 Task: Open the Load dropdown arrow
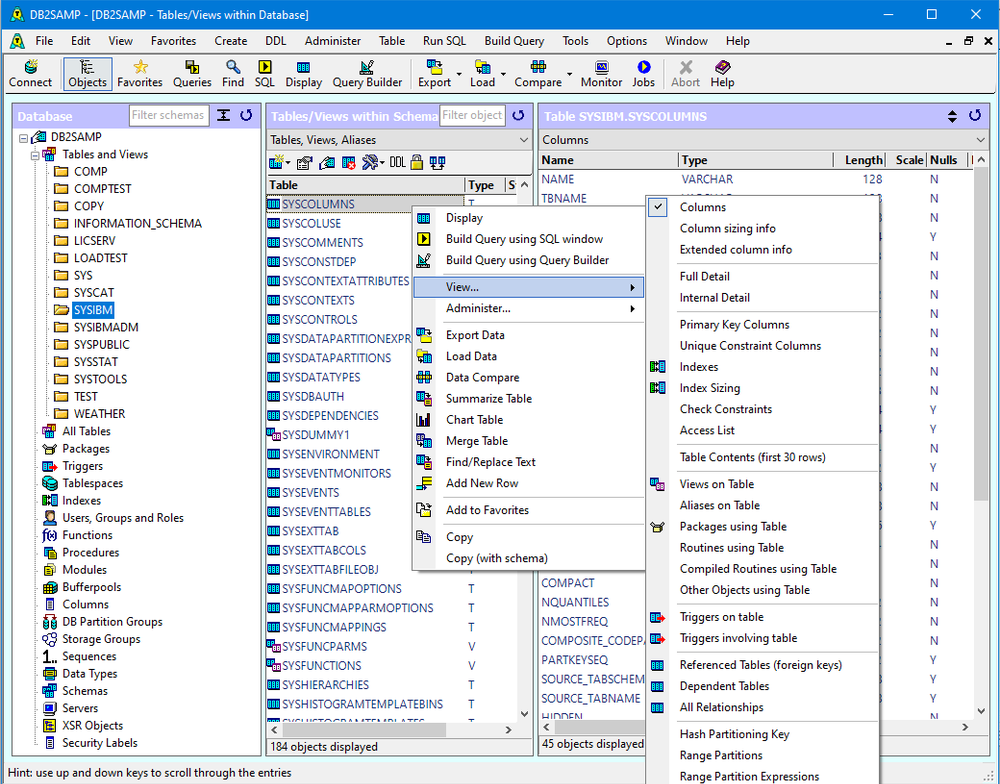point(503,74)
